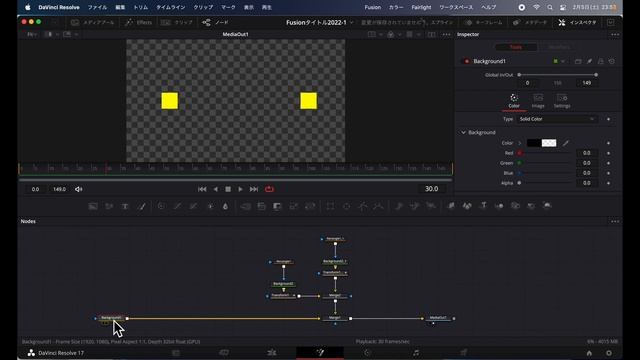Select the Background tool in the Fusion toolbar
Screen dimensions: 640x360
point(93,206)
